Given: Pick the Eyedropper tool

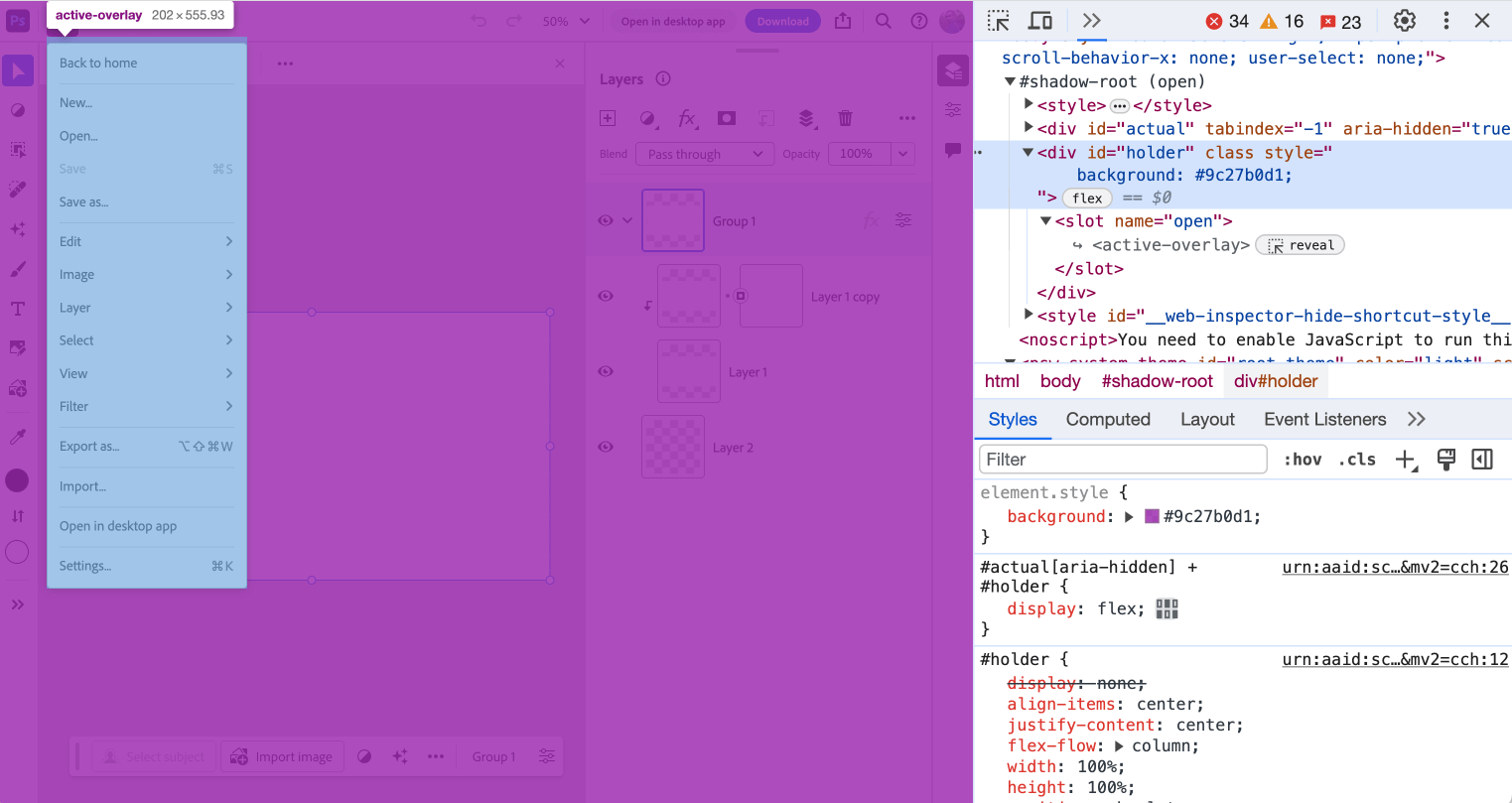Looking at the screenshot, I should 18,437.
